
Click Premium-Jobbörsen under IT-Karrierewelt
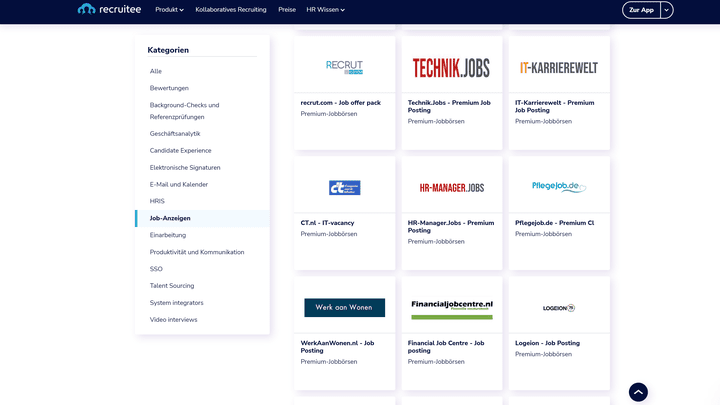543,121
